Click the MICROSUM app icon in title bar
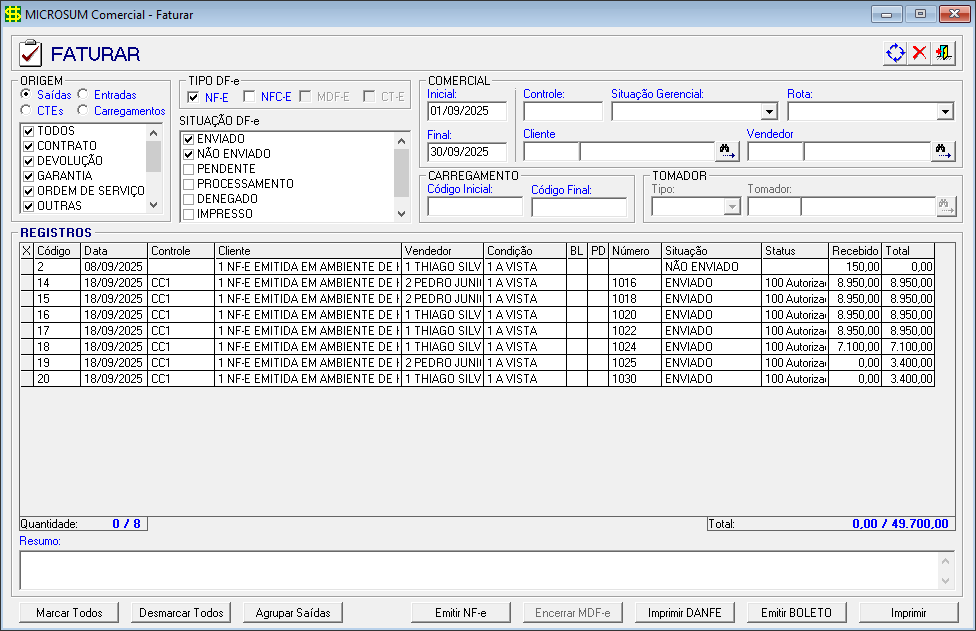Image resolution: width=976 pixels, height=631 pixels. [x=12, y=15]
